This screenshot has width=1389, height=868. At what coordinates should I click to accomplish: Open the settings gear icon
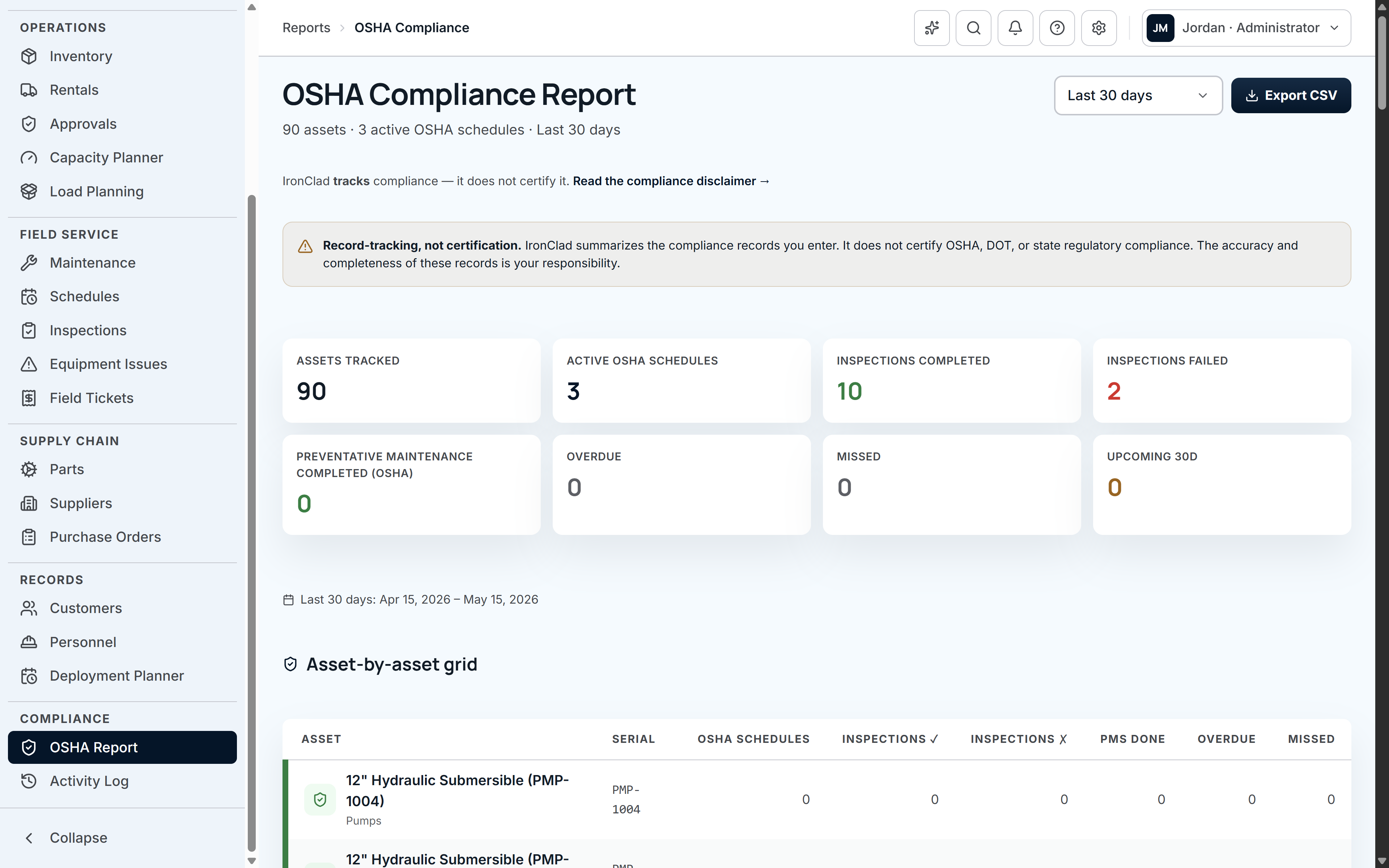coord(1099,27)
